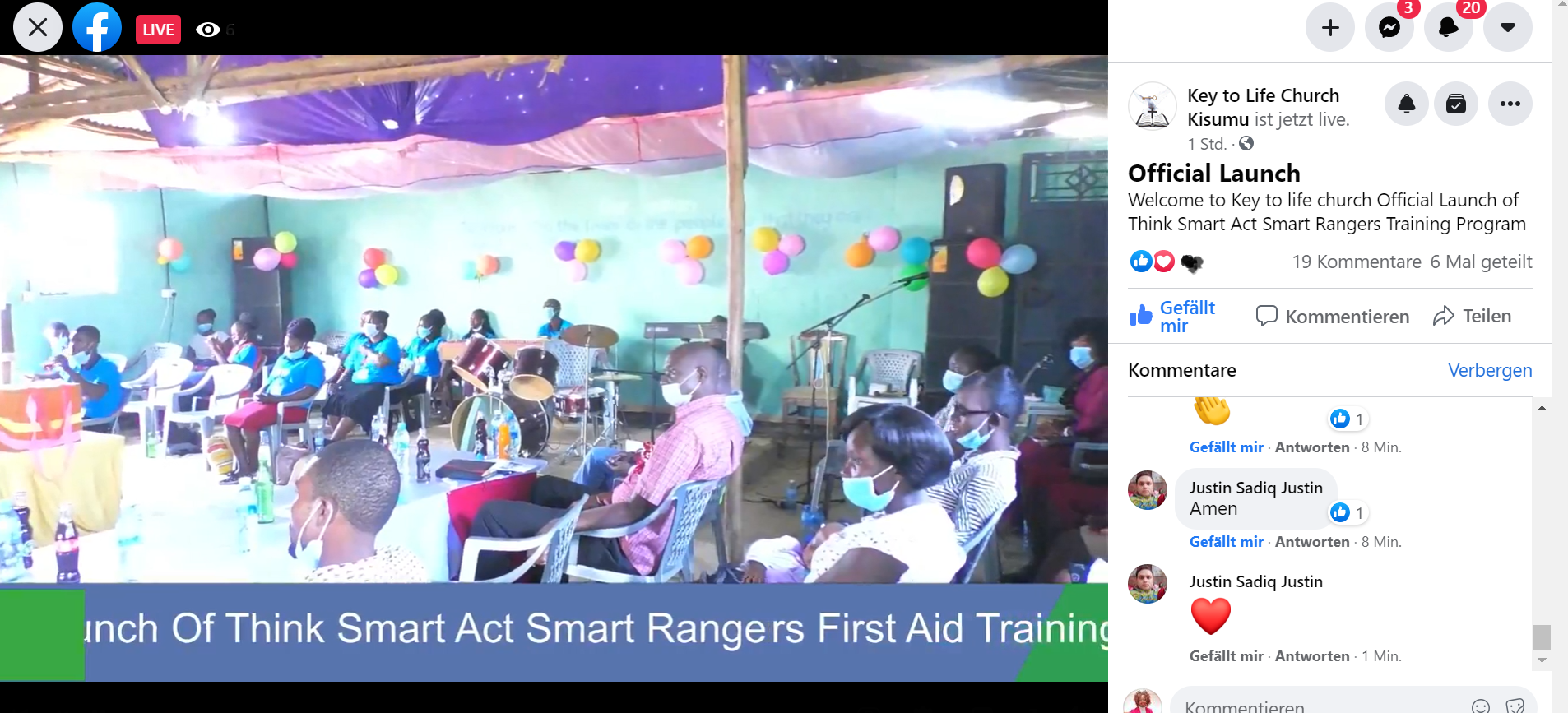Open the three-dot post options menu
1568x713 pixels.
(1510, 104)
